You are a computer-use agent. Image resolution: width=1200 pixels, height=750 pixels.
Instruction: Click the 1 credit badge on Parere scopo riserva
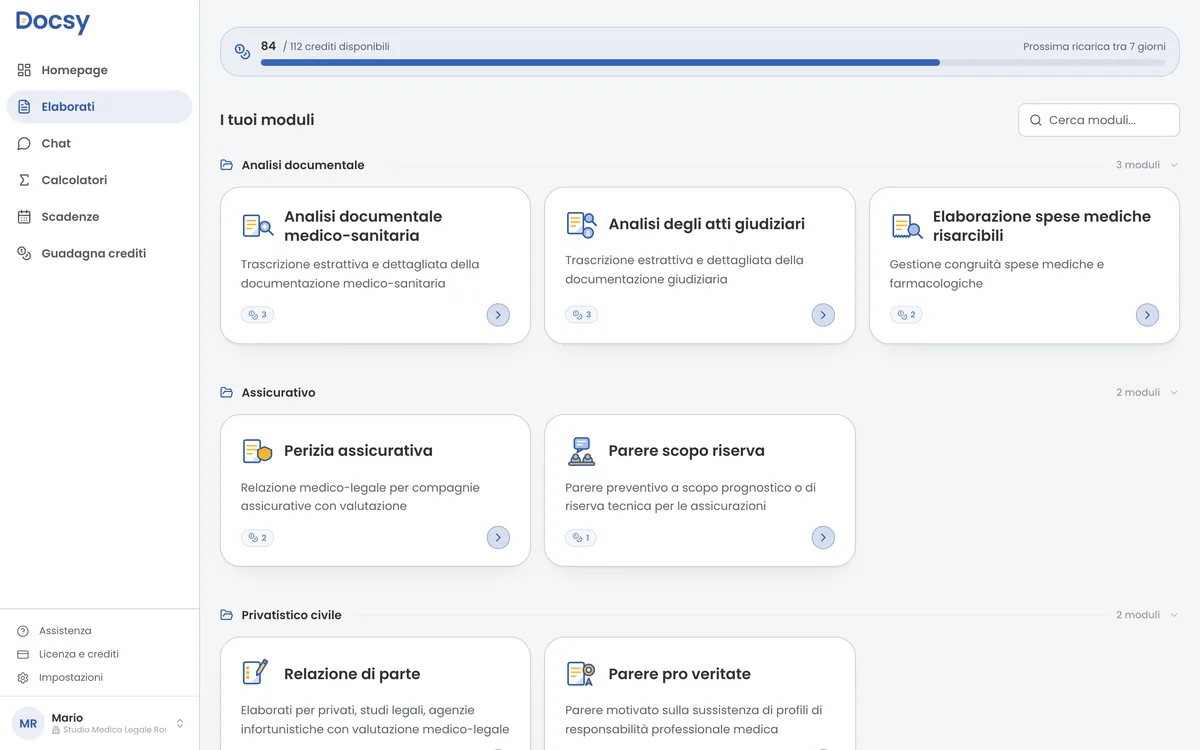pos(581,538)
